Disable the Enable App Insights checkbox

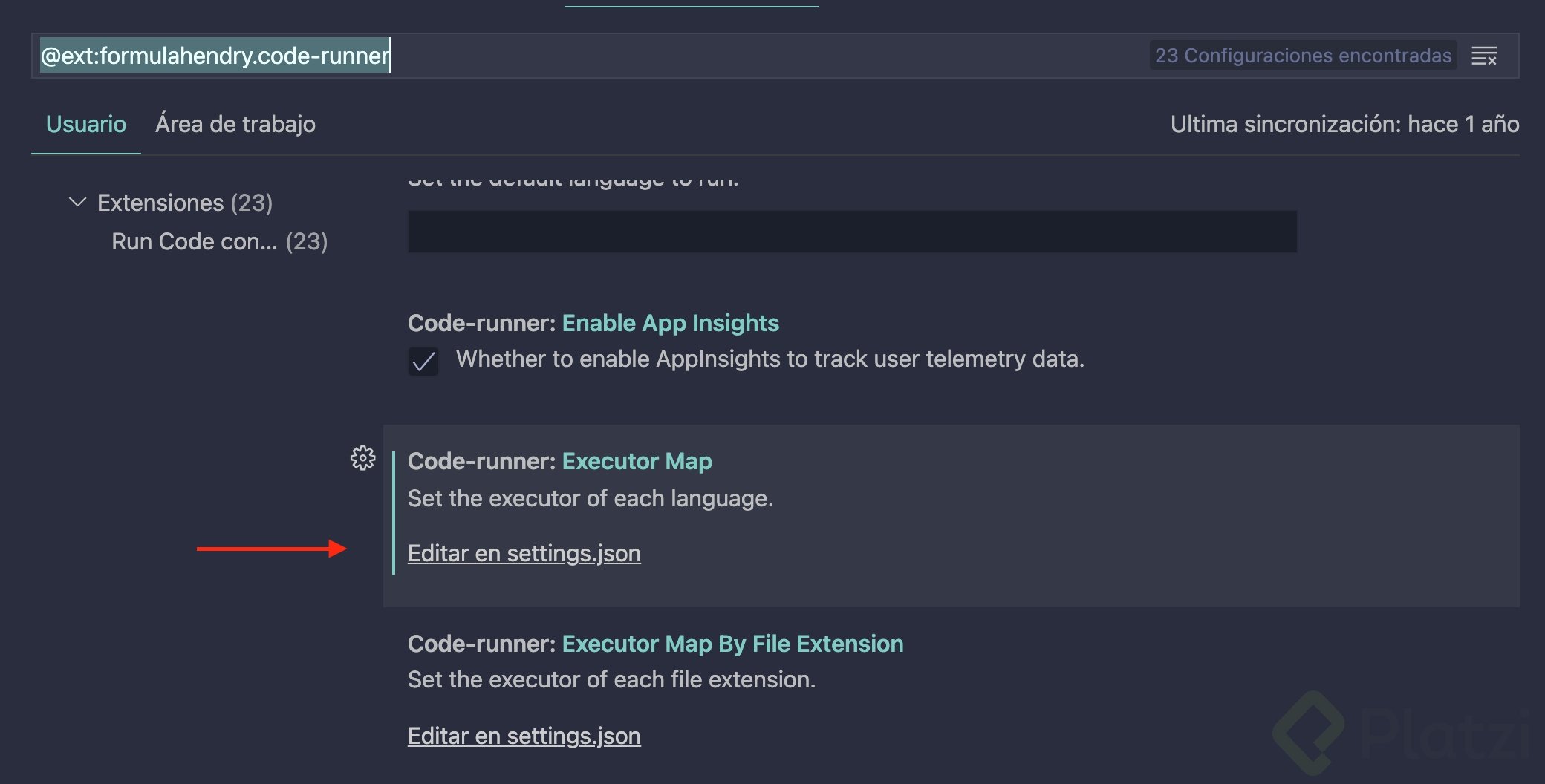tap(423, 362)
